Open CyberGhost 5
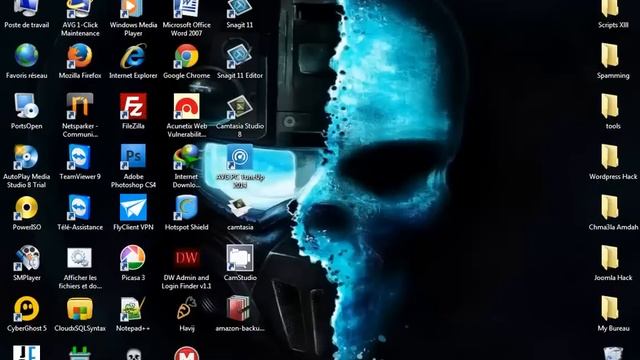The image size is (640, 360). click(x=27, y=309)
